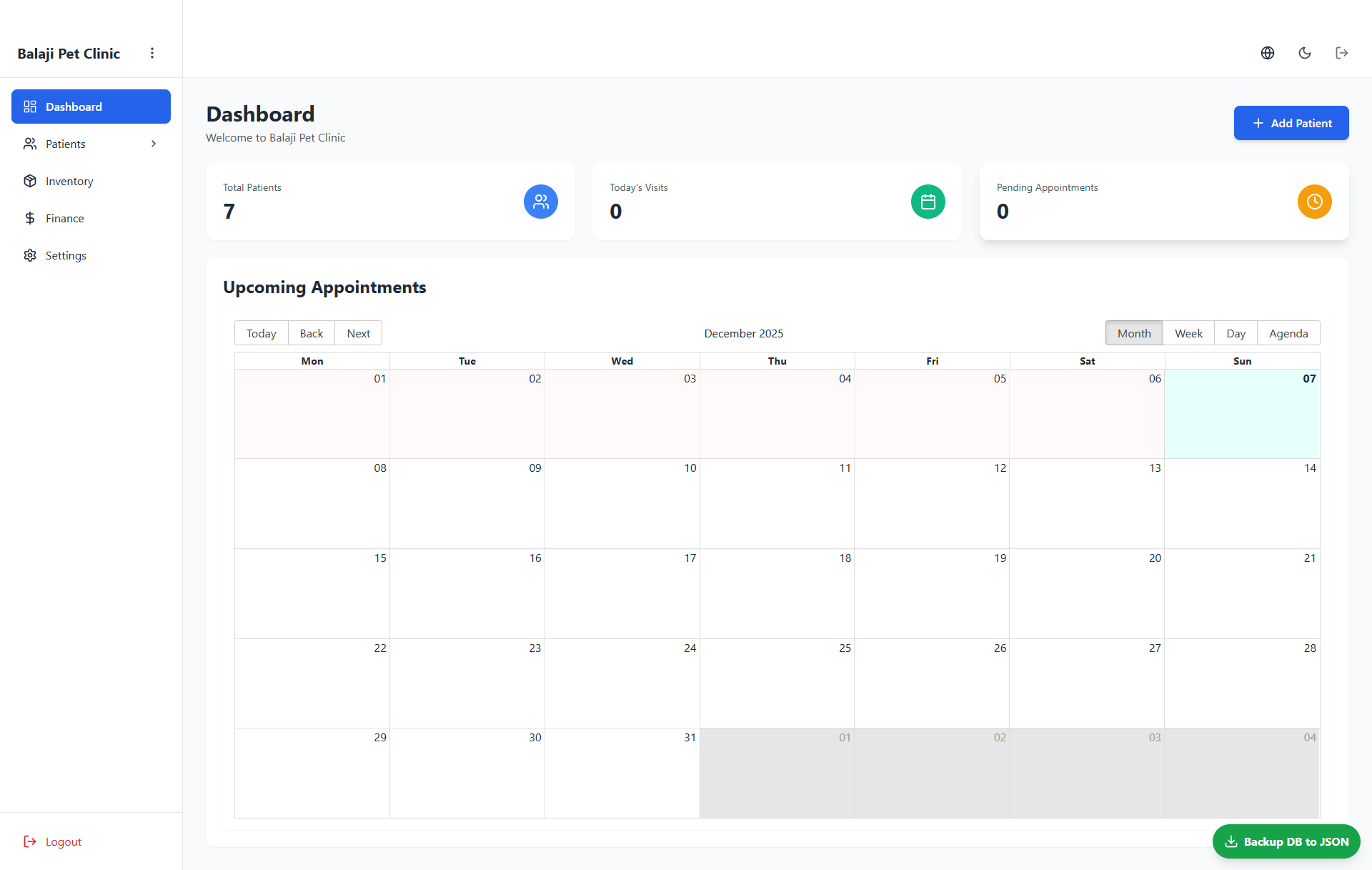Select the Month calendar view
Screen dimensions: 1372x870
(1134, 333)
